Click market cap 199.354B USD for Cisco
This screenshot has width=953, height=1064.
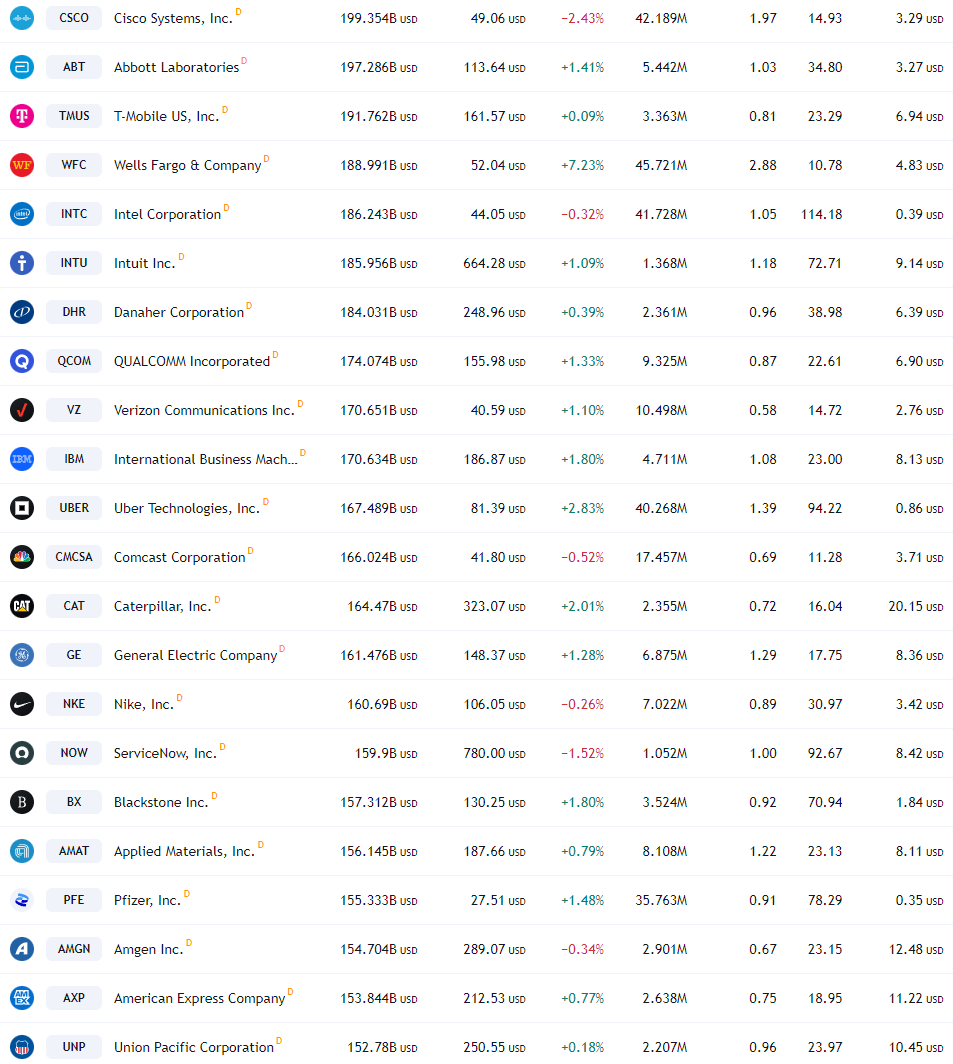pyautogui.click(x=379, y=18)
